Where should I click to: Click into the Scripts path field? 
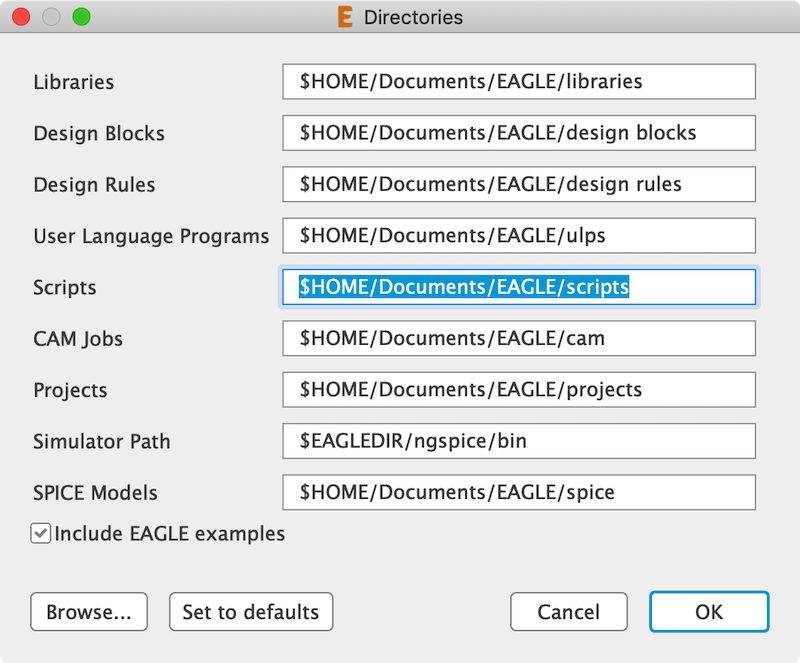coord(519,287)
